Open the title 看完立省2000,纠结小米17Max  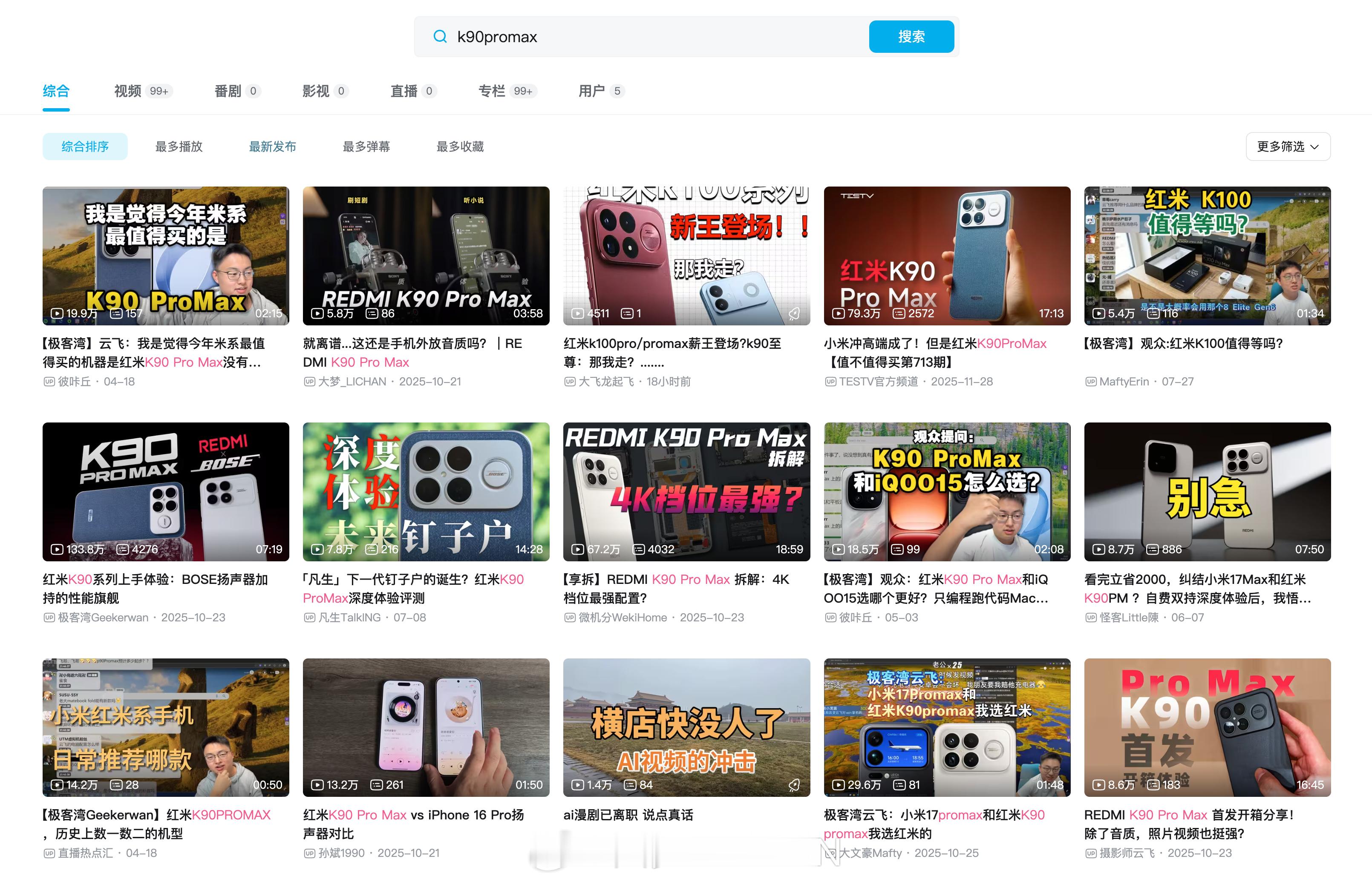(x=1198, y=589)
